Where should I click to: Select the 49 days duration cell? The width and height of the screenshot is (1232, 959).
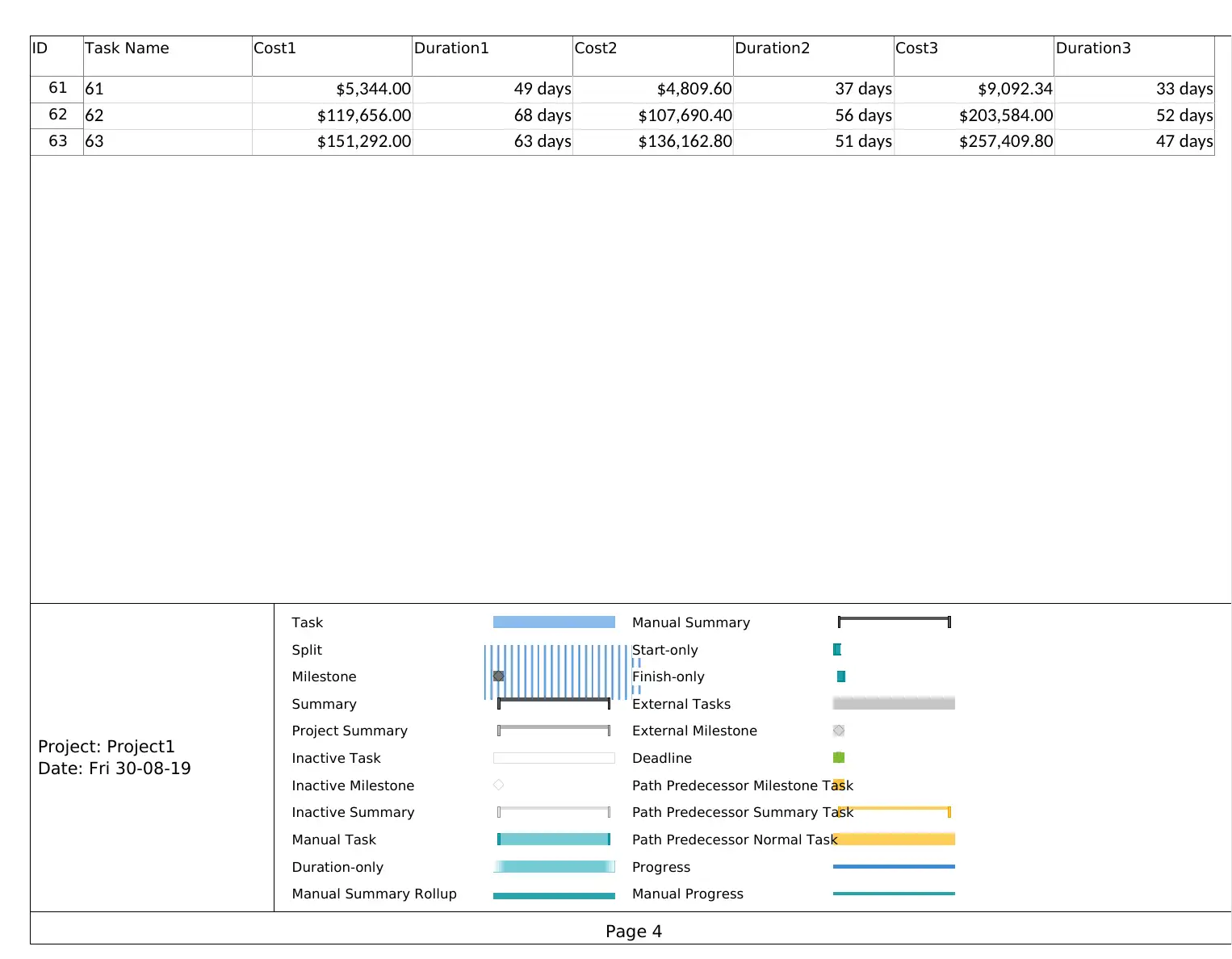(492, 89)
